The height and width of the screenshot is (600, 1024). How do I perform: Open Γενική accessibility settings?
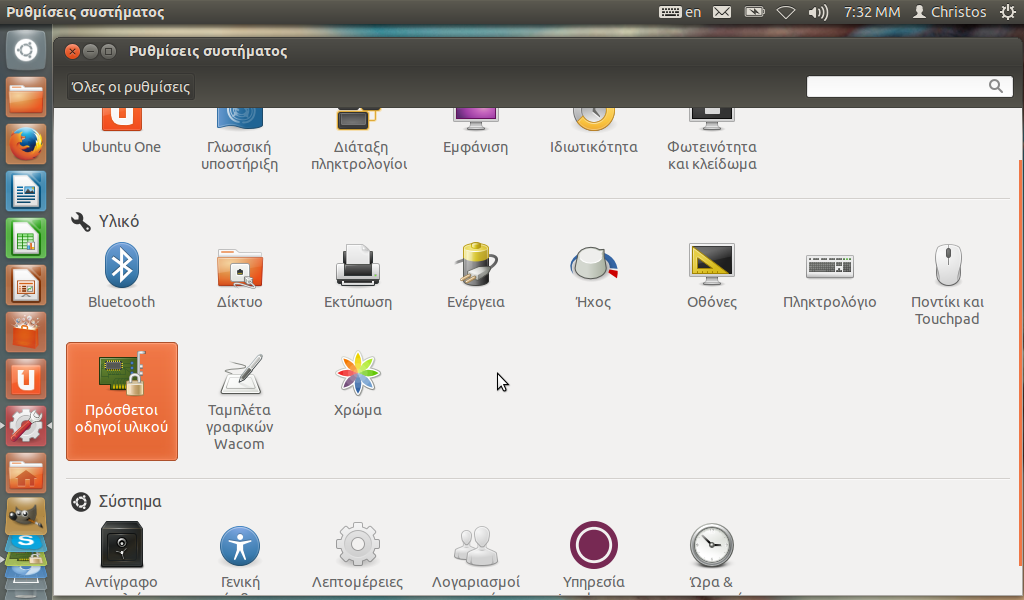point(240,556)
